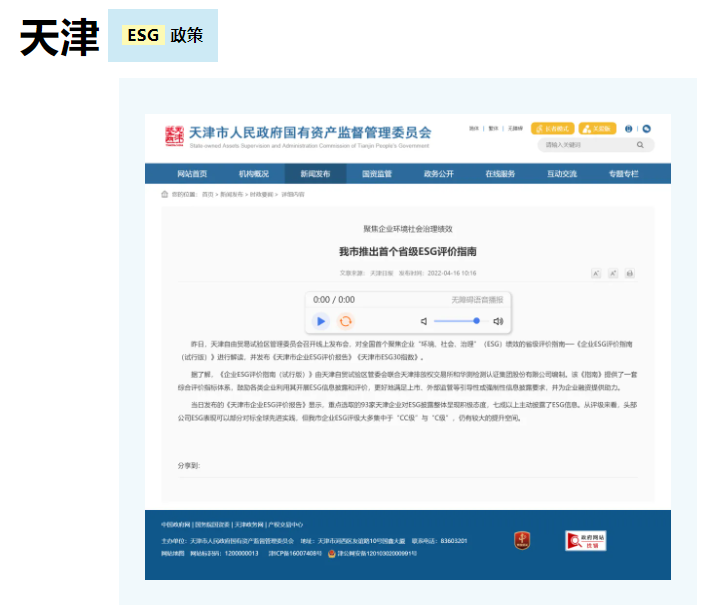Click the 分享到 share label

click(x=188, y=466)
